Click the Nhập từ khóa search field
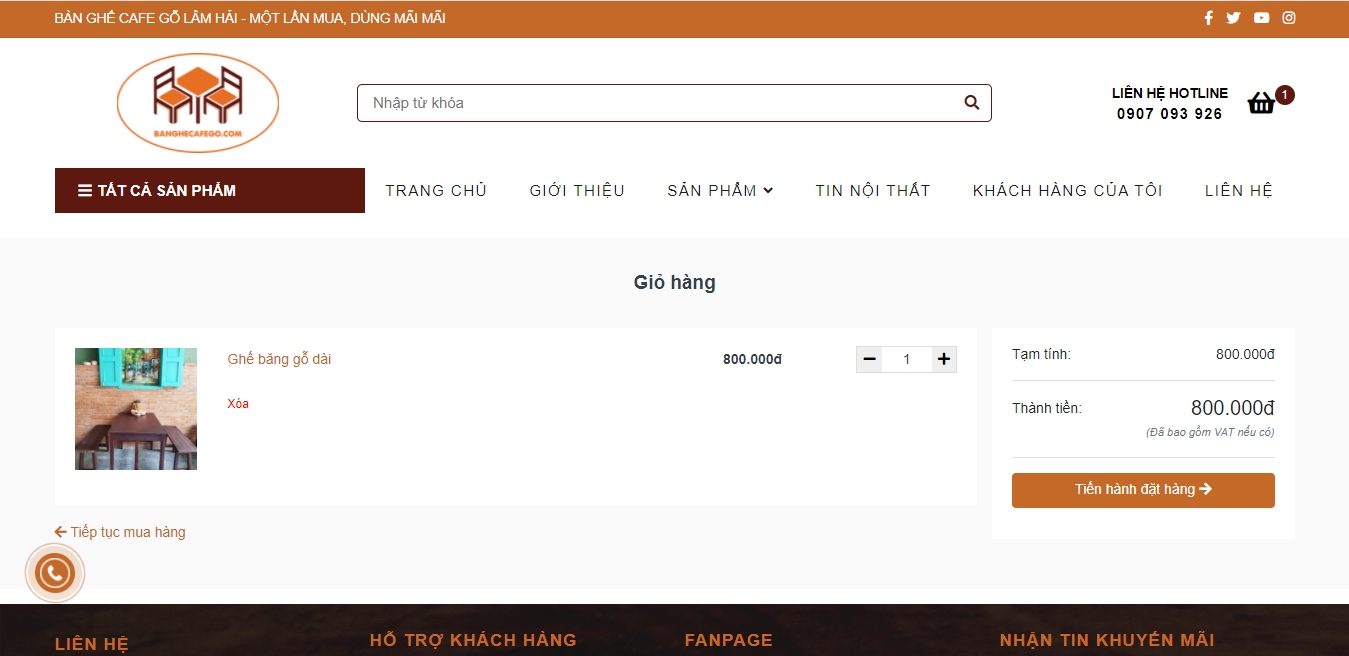The image size is (1349, 656). point(660,103)
